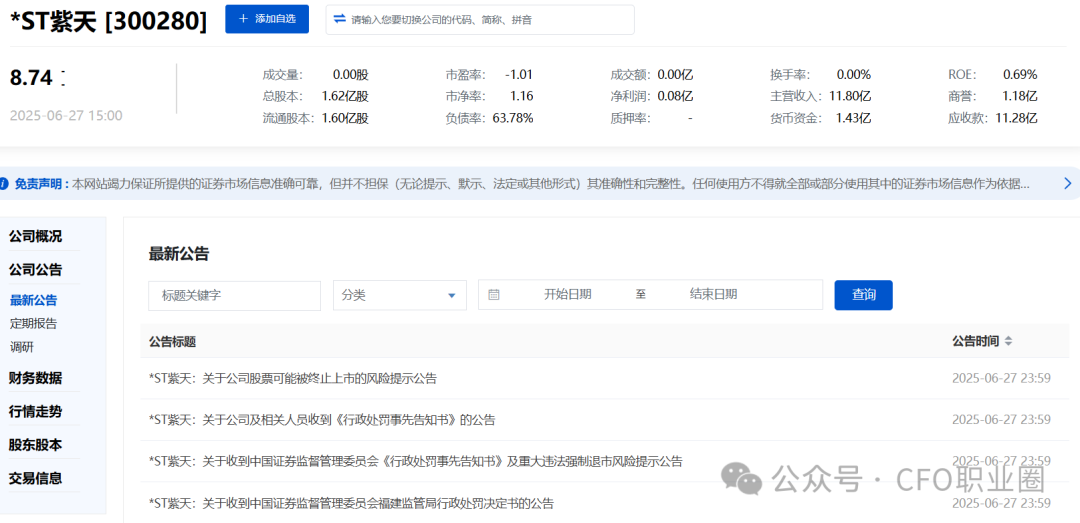Image resolution: width=1080 pixels, height=523 pixels.
Task: Open the 分类 category dropdown
Action: click(399, 295)
